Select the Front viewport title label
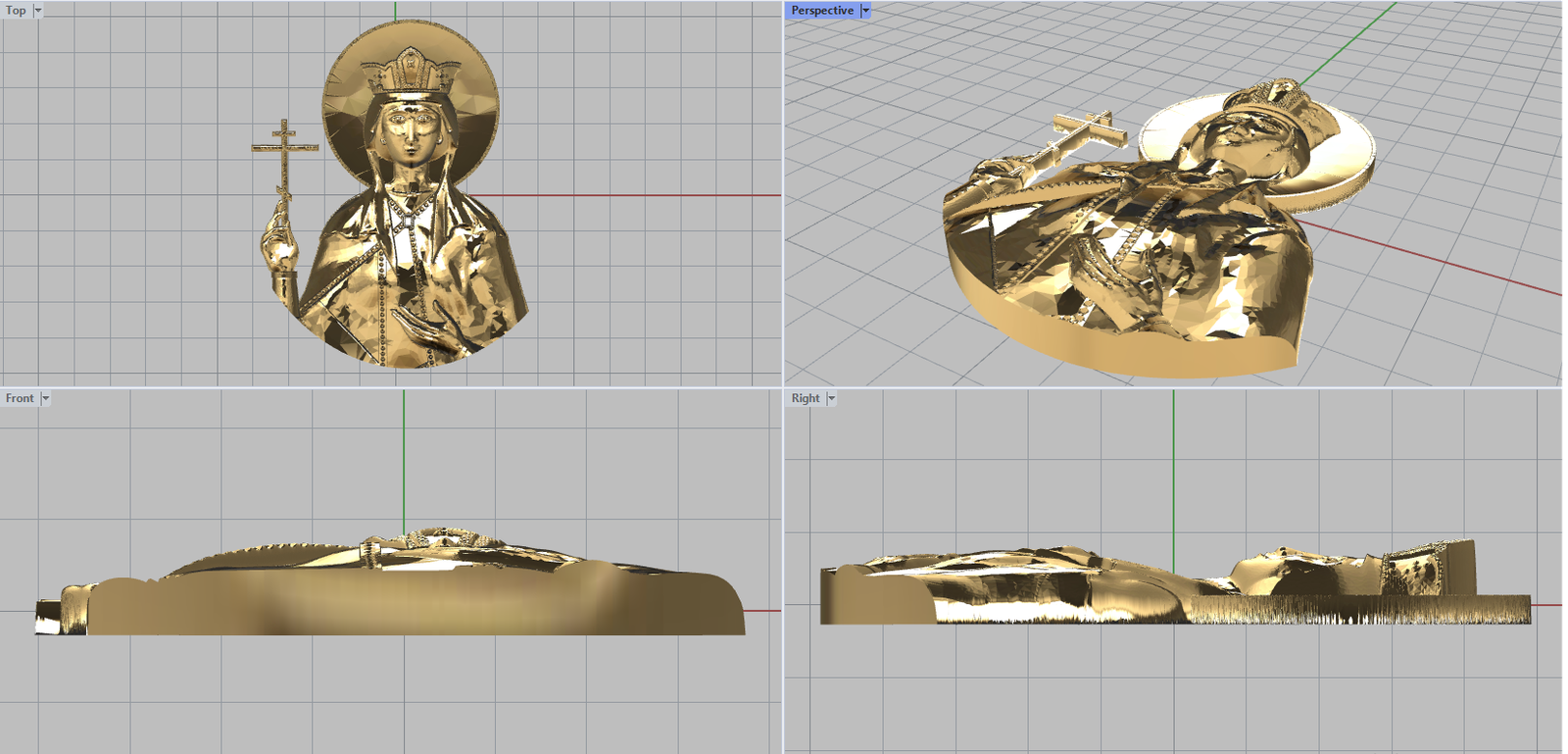Image resolution: width=1568 pixels, height=754 pixels. click(x=20, y=398)
